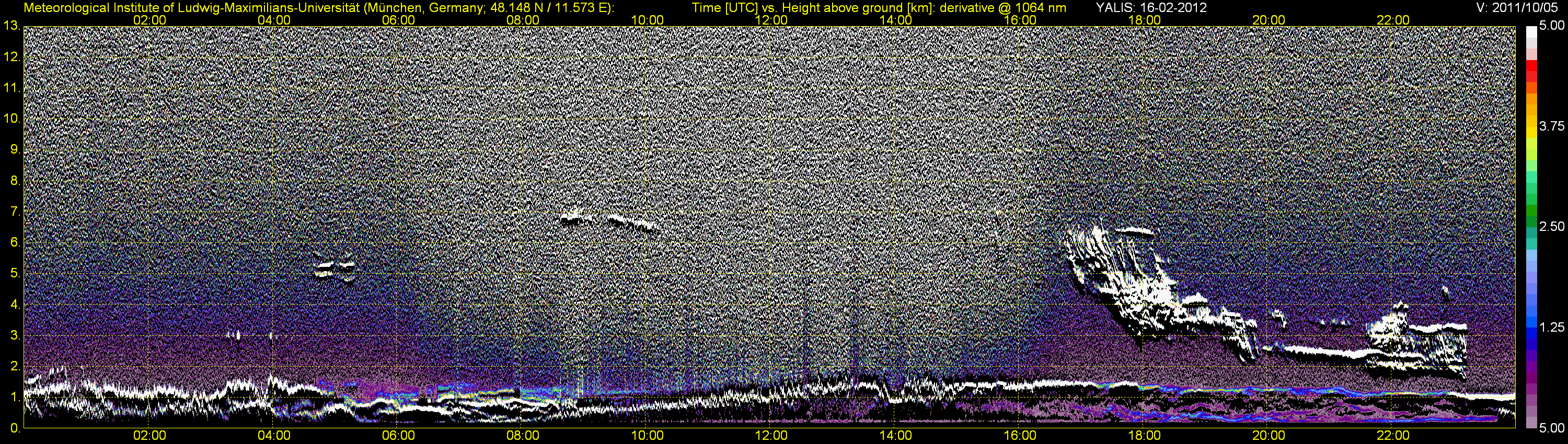Click the 0 km height axis label
Screen dimensions: 1568x444
coord(15,428)
